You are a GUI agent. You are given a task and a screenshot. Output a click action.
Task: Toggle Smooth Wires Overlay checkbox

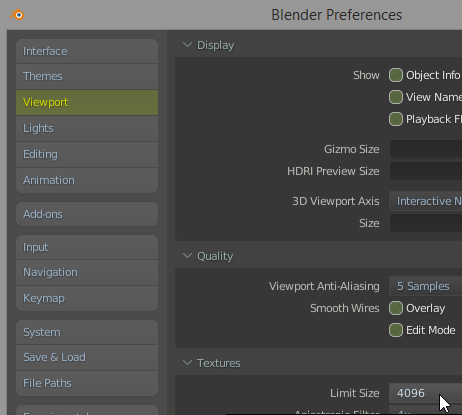(396, 308)
